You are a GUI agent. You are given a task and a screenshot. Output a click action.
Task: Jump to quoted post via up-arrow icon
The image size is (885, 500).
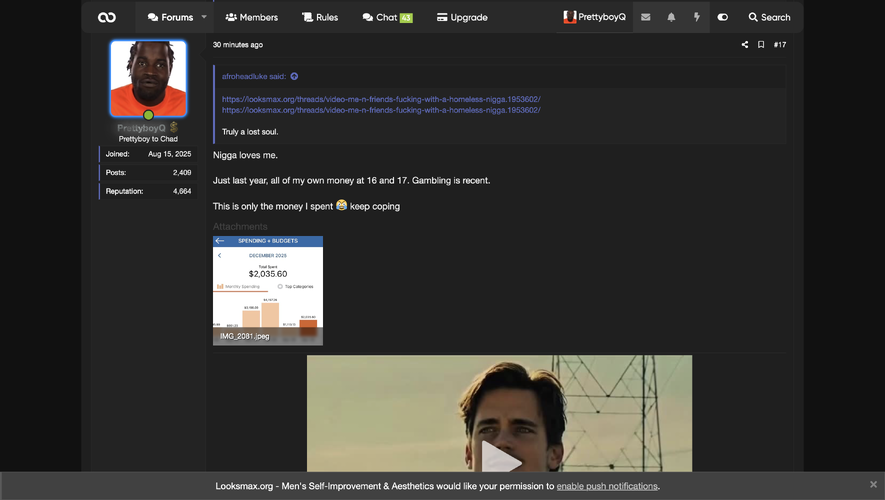coord(294,76)
